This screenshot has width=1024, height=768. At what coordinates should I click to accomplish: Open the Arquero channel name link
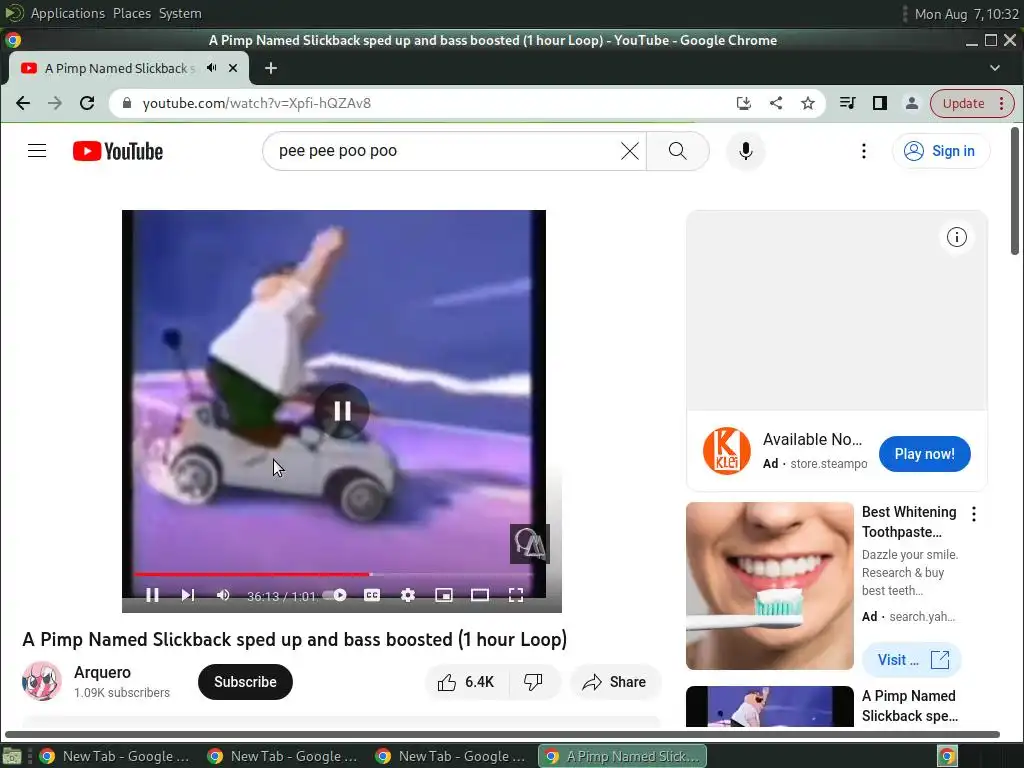(102, 672)
